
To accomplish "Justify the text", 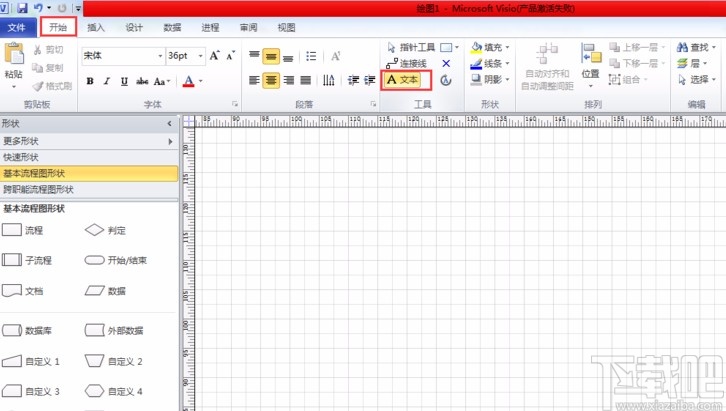I will [306, 81].
